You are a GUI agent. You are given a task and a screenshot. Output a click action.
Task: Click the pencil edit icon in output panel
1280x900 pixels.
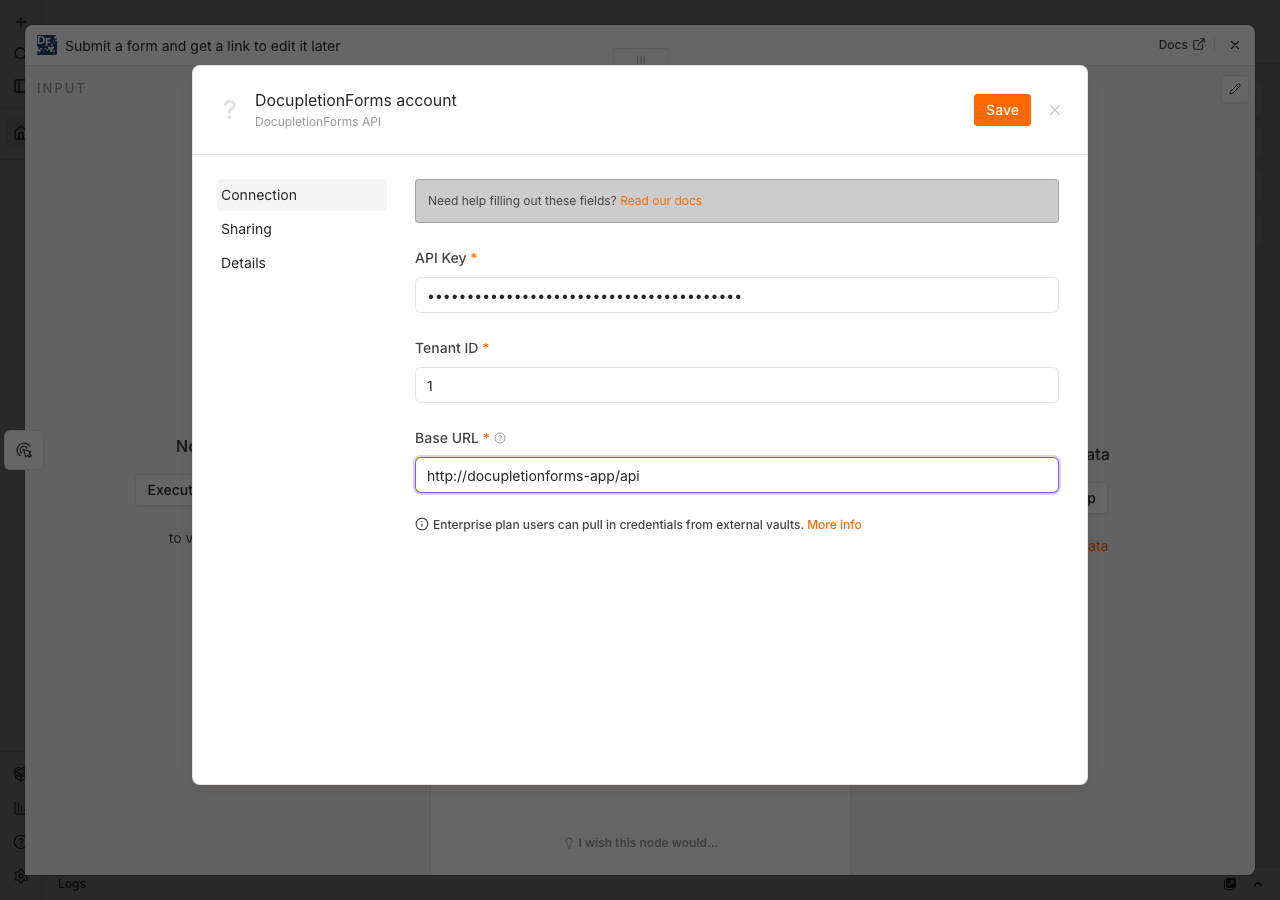(x=1235, y=89)
